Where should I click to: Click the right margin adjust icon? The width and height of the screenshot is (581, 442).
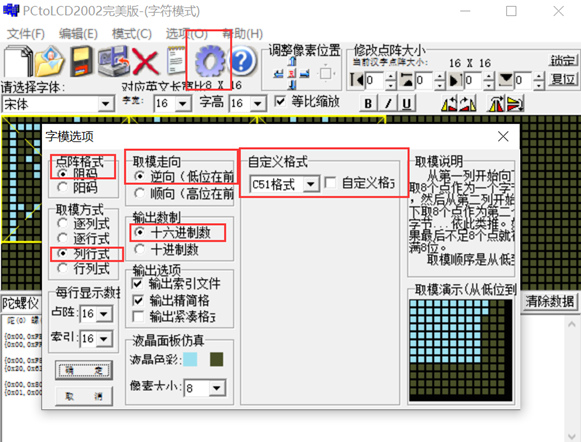(x=456, y=80)
